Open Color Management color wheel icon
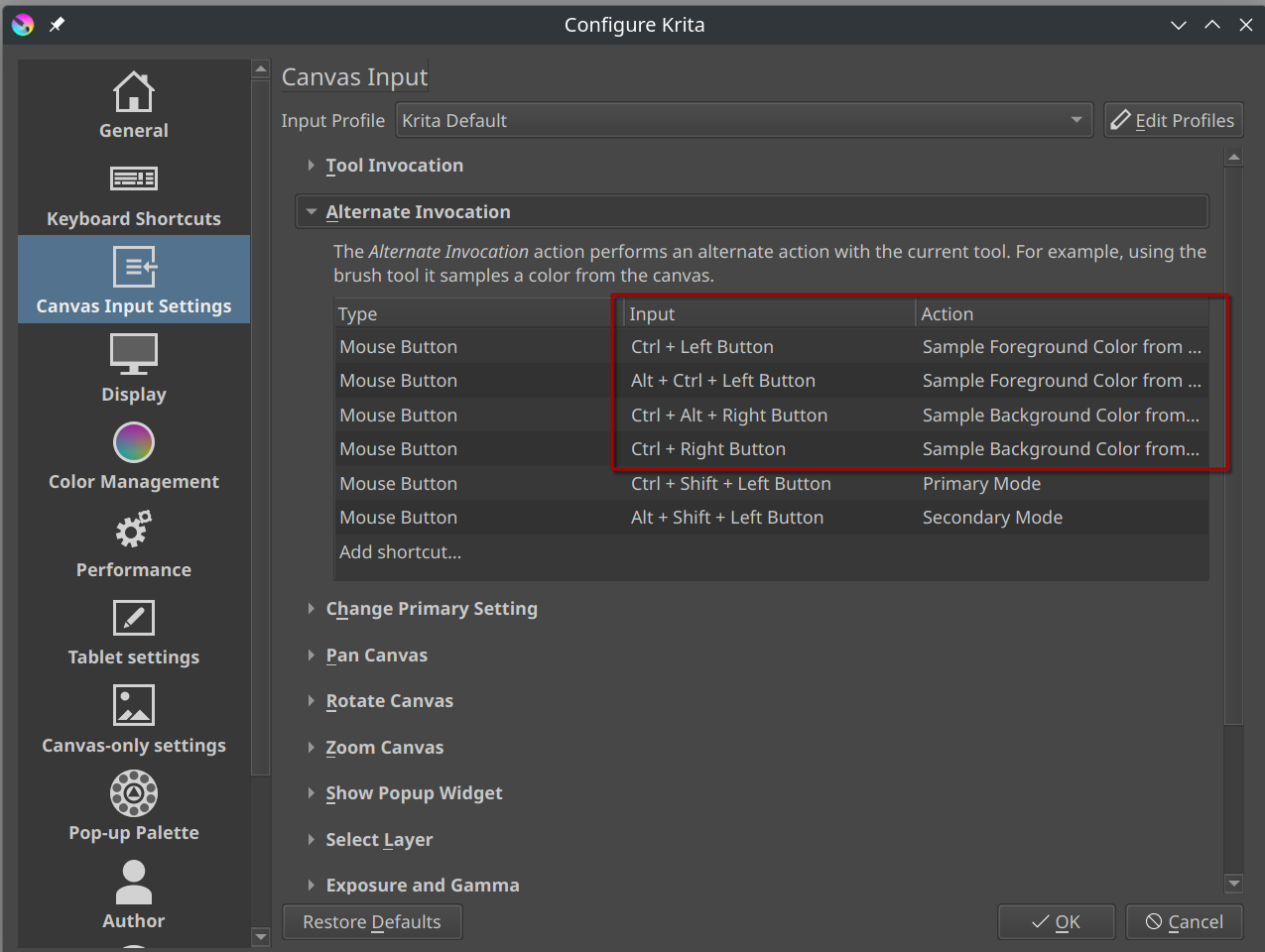 pyautogui.click(x=134, y=442)
